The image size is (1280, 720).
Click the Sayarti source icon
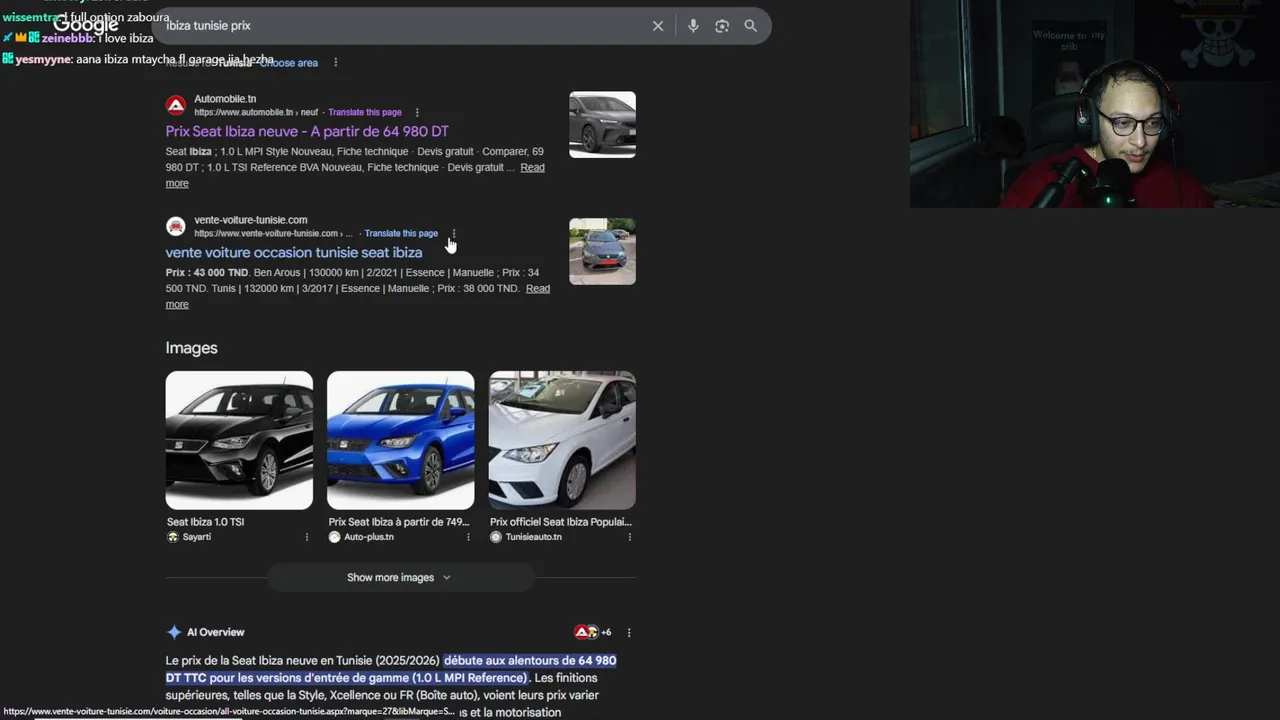pos(173,537)
